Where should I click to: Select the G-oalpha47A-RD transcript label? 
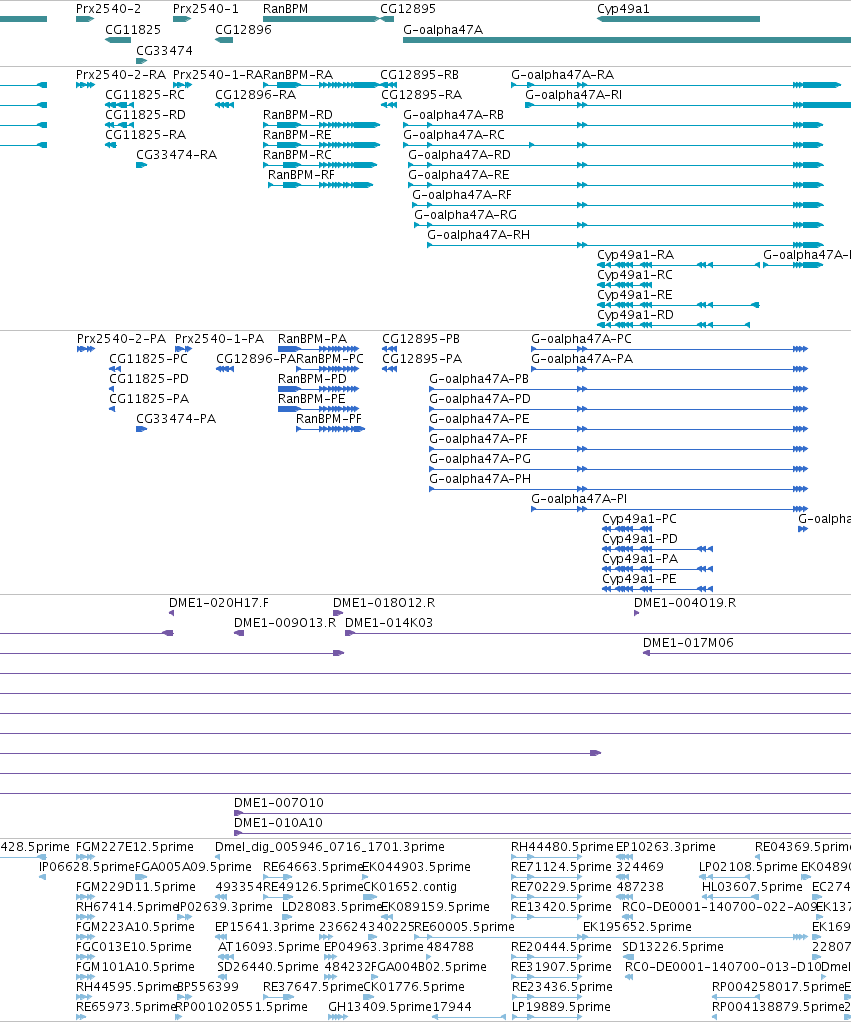coord(459,155)
